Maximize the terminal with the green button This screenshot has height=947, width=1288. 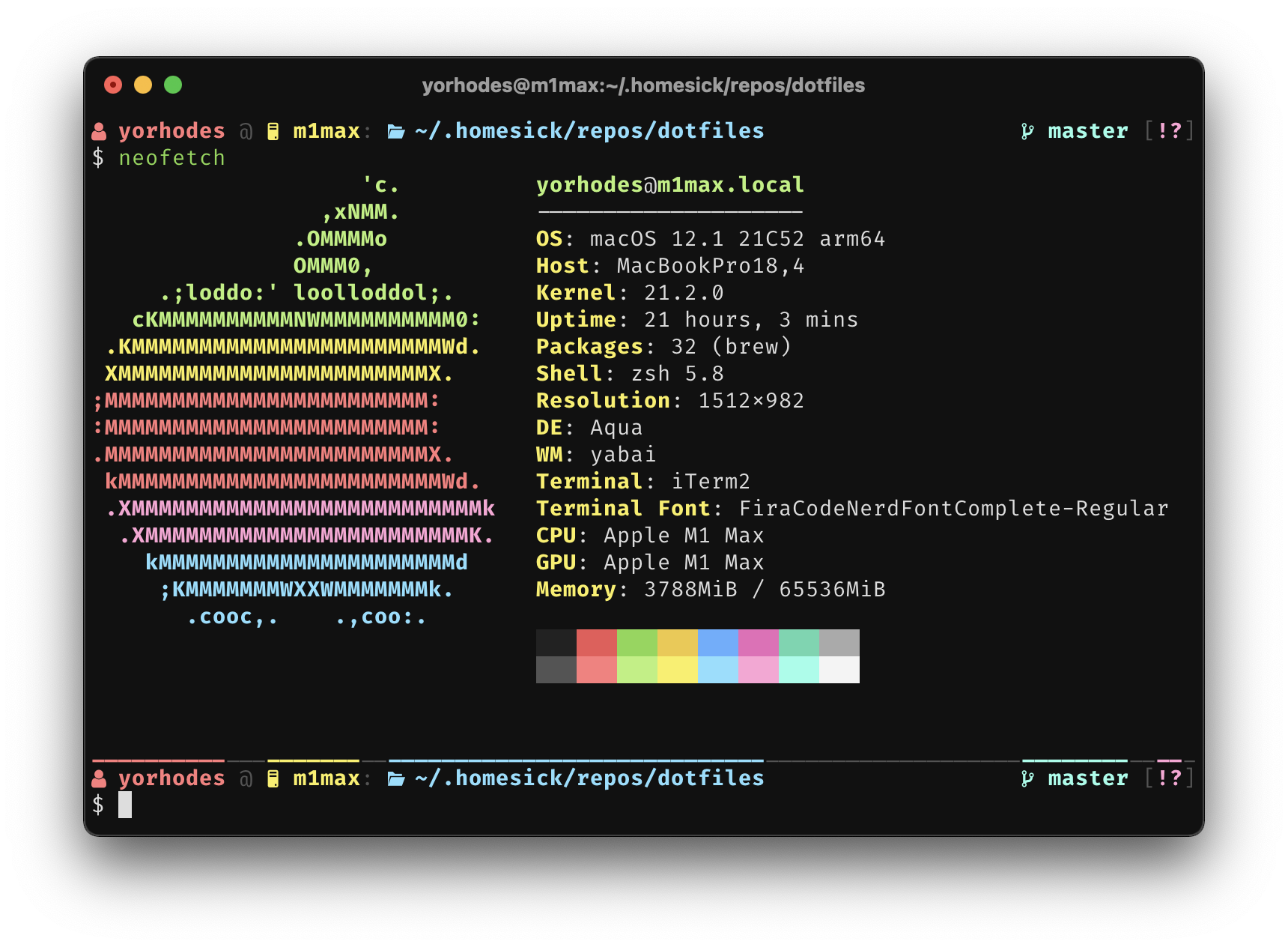click(x=173, y=85)
